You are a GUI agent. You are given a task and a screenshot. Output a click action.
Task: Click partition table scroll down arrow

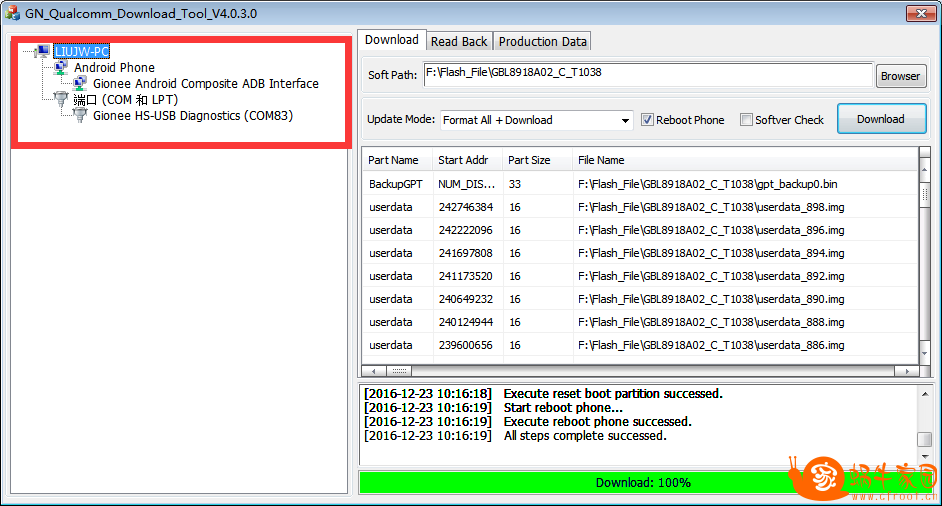coord(925,354)
